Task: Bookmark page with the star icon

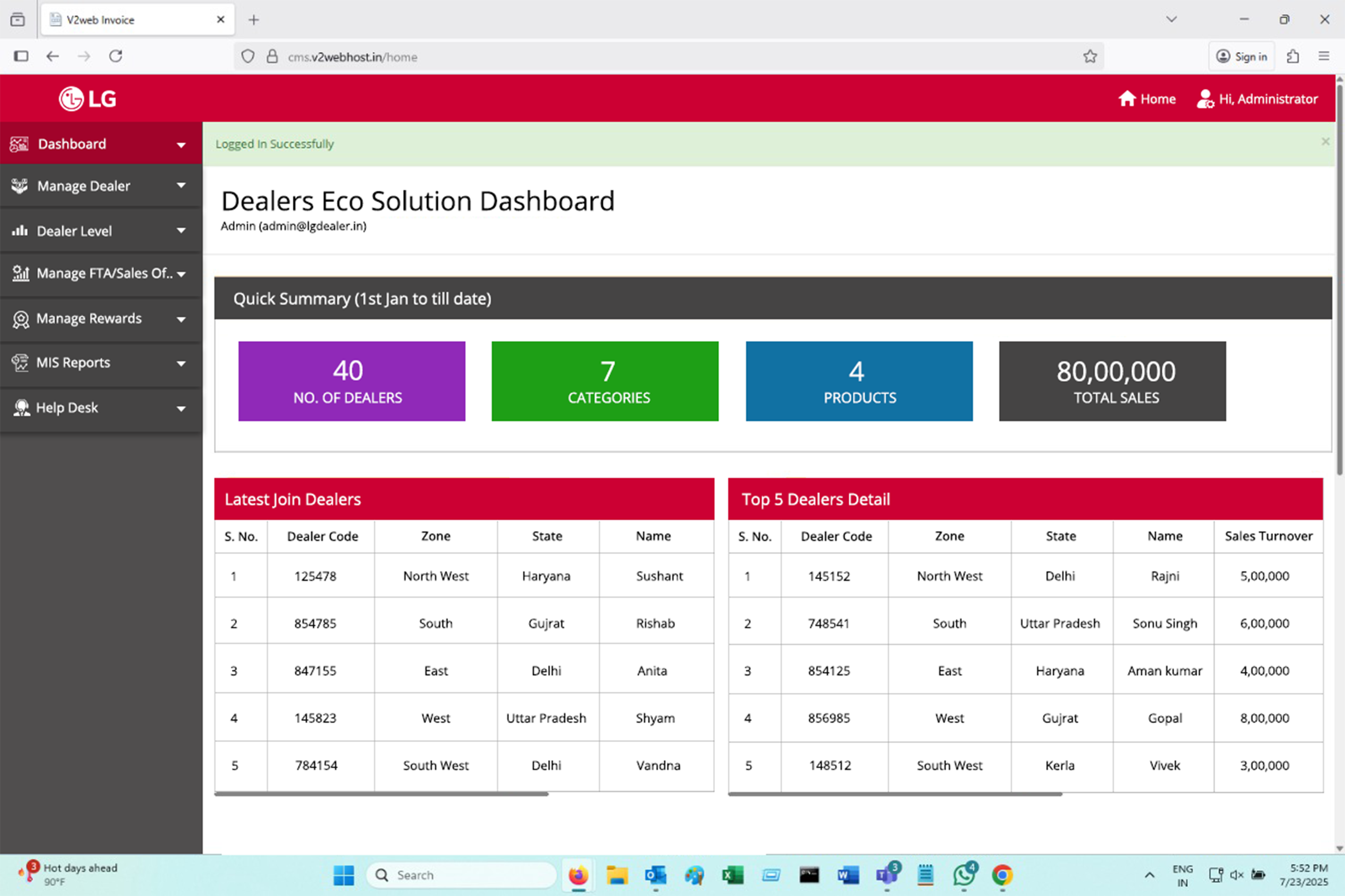Action: [x=1090, y=57]
